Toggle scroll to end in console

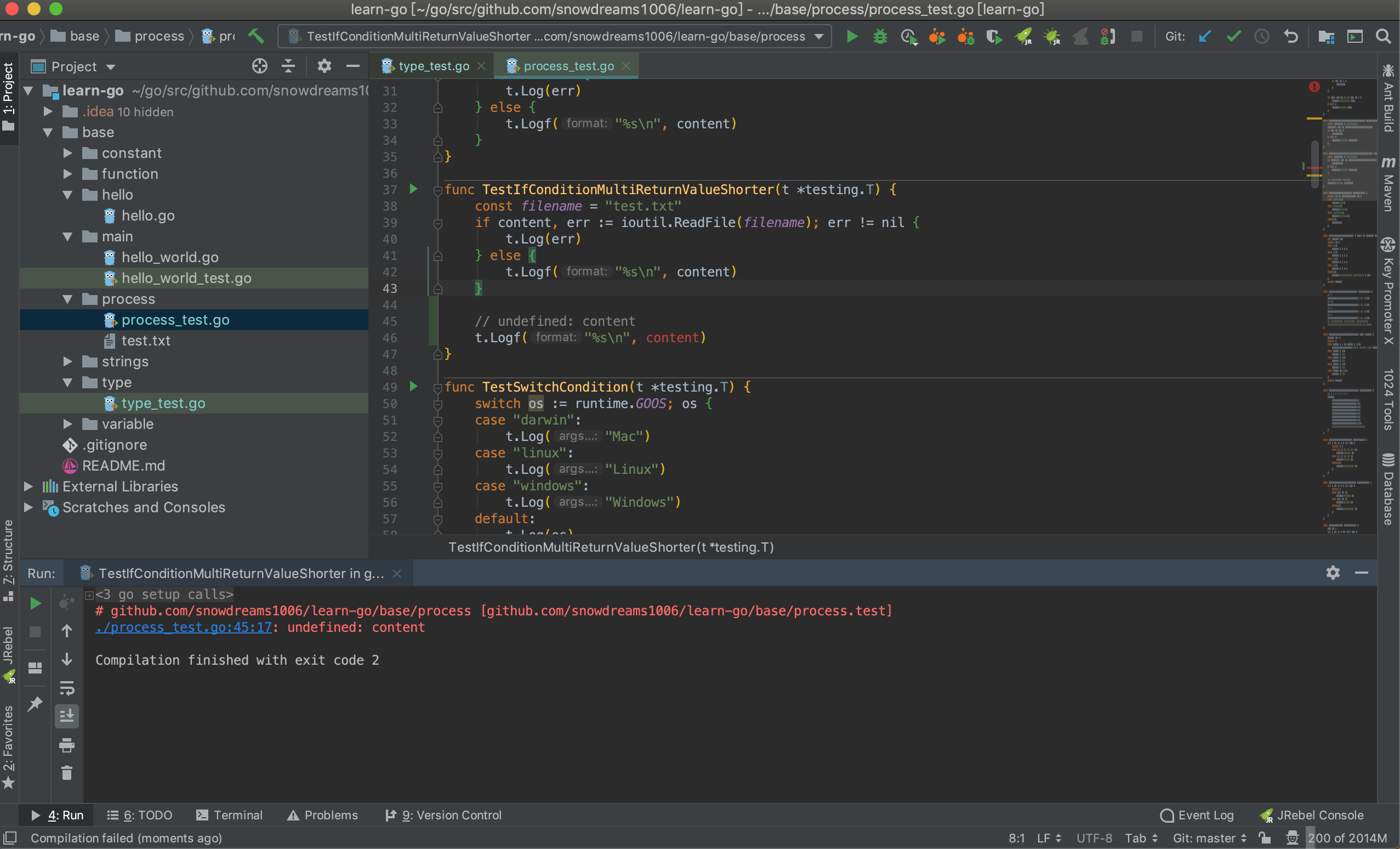point(66,716)
